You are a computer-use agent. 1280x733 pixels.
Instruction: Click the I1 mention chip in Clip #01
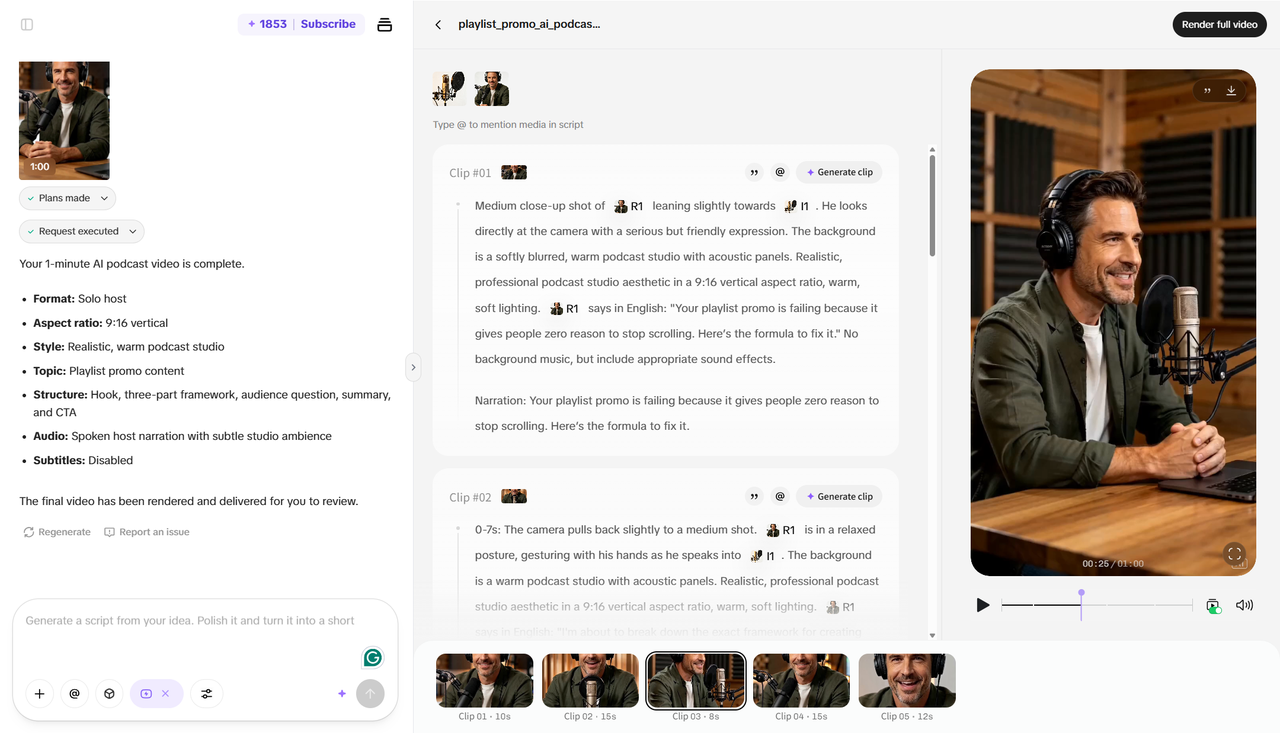point(797,206)
